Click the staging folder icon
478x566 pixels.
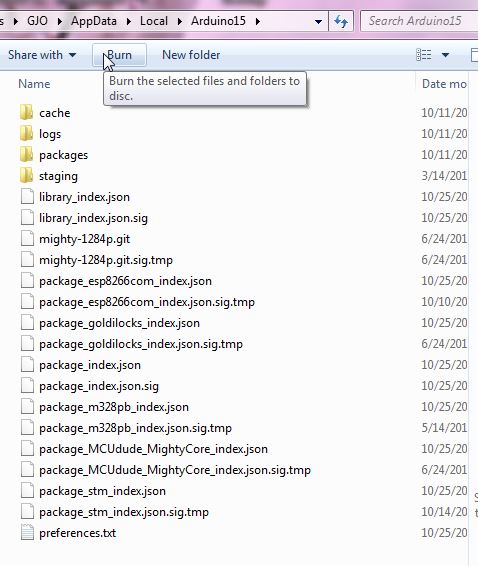pyautogui.click(x=27, y=176)
